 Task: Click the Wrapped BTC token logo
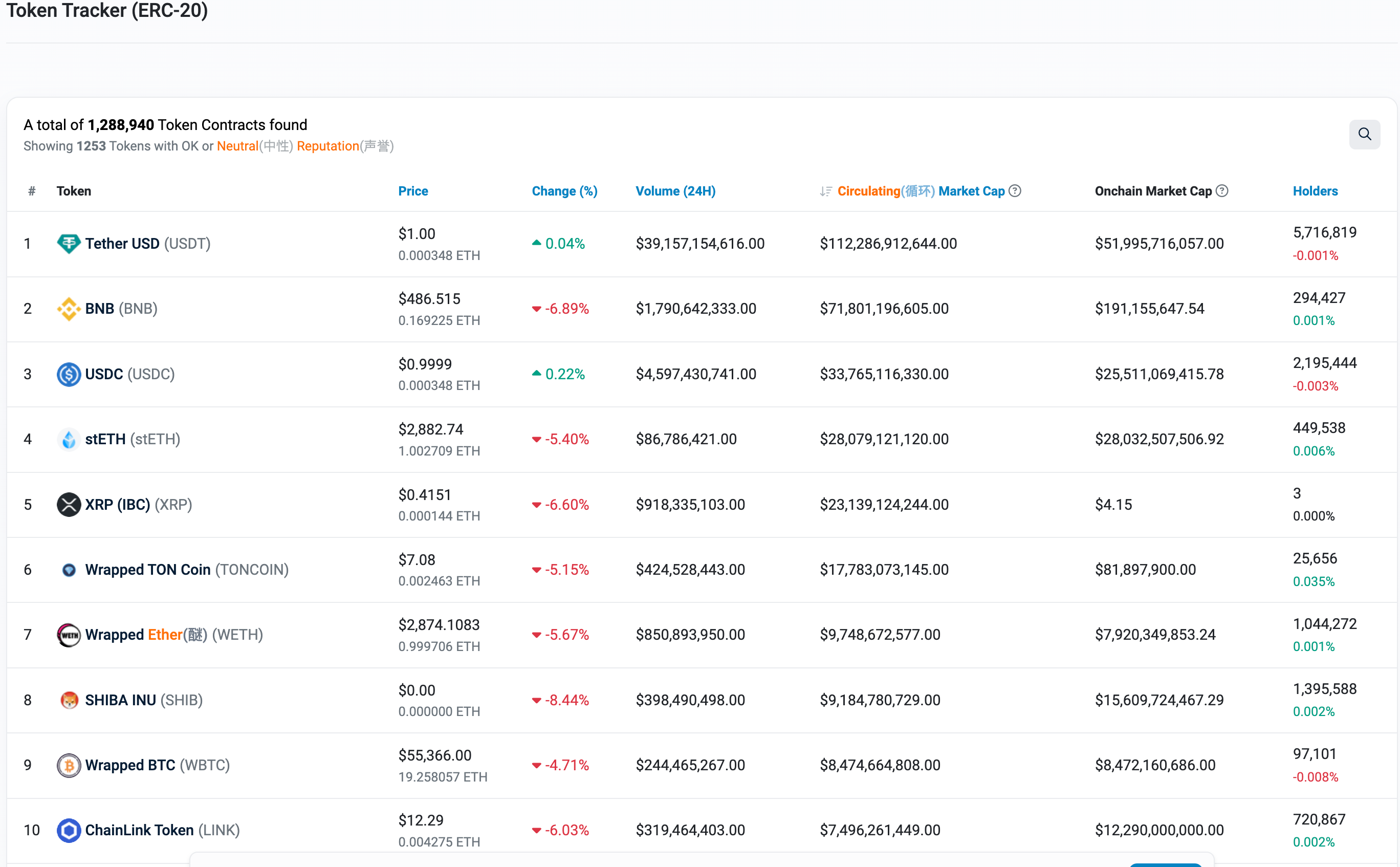[69, 766]
